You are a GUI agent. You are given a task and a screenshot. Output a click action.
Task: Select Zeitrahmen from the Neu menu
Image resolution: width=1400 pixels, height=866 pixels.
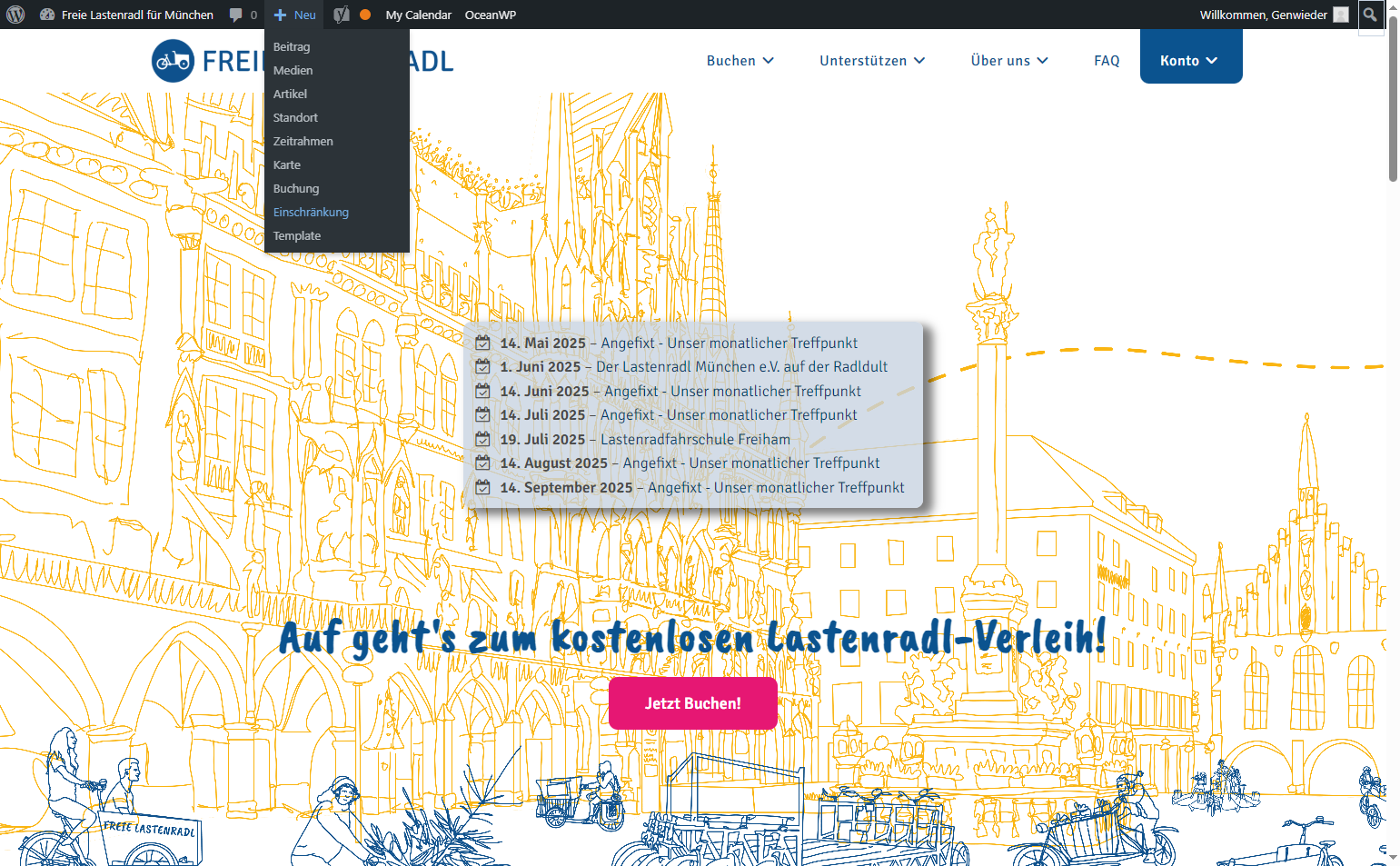(x=337, y=141)
